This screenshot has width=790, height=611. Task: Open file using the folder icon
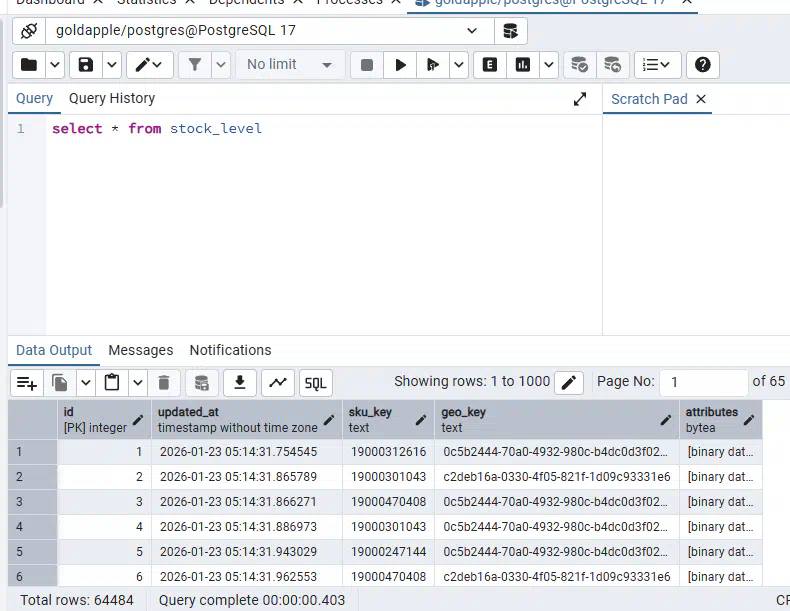pos(29,65)
